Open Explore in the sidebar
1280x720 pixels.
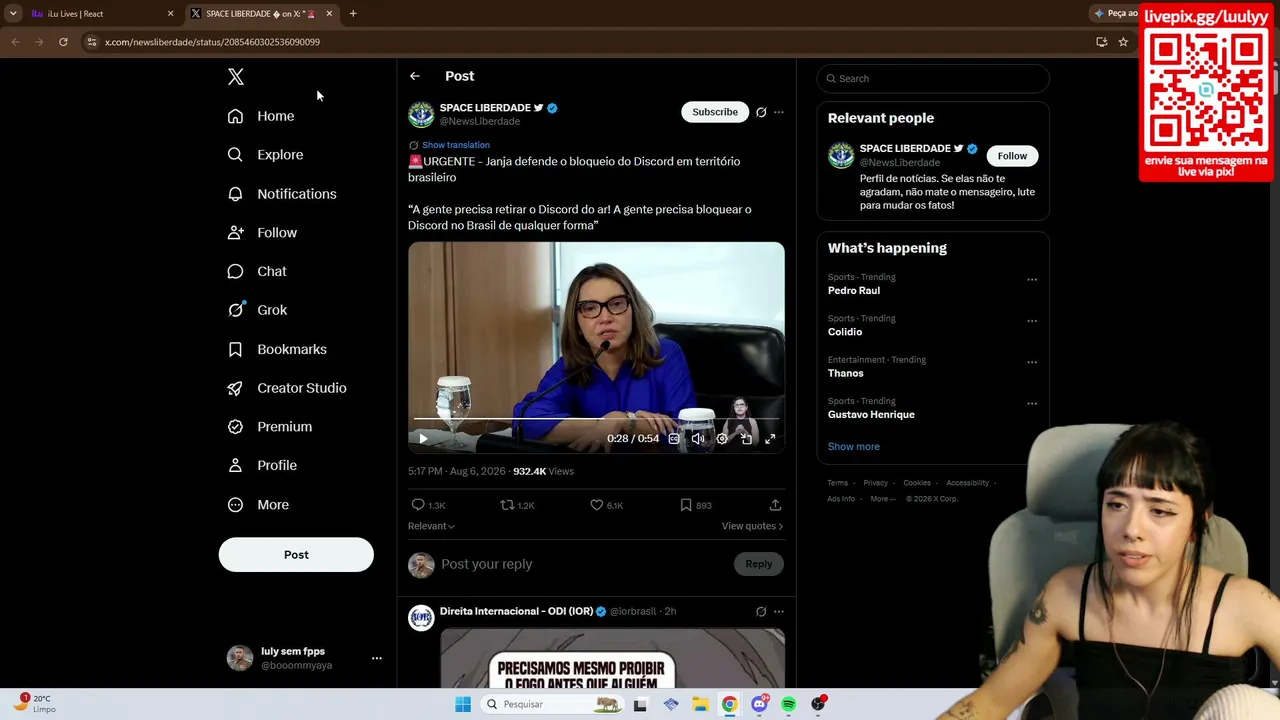pos(265,155)
